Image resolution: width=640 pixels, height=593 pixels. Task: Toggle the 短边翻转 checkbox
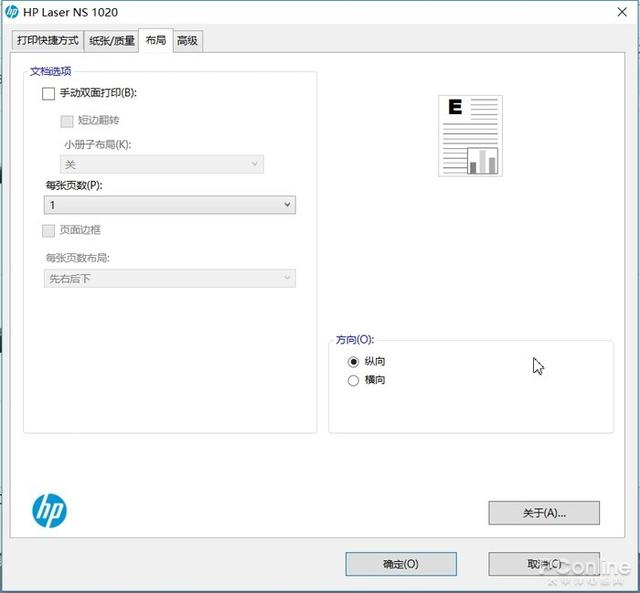tap(67, 121)
